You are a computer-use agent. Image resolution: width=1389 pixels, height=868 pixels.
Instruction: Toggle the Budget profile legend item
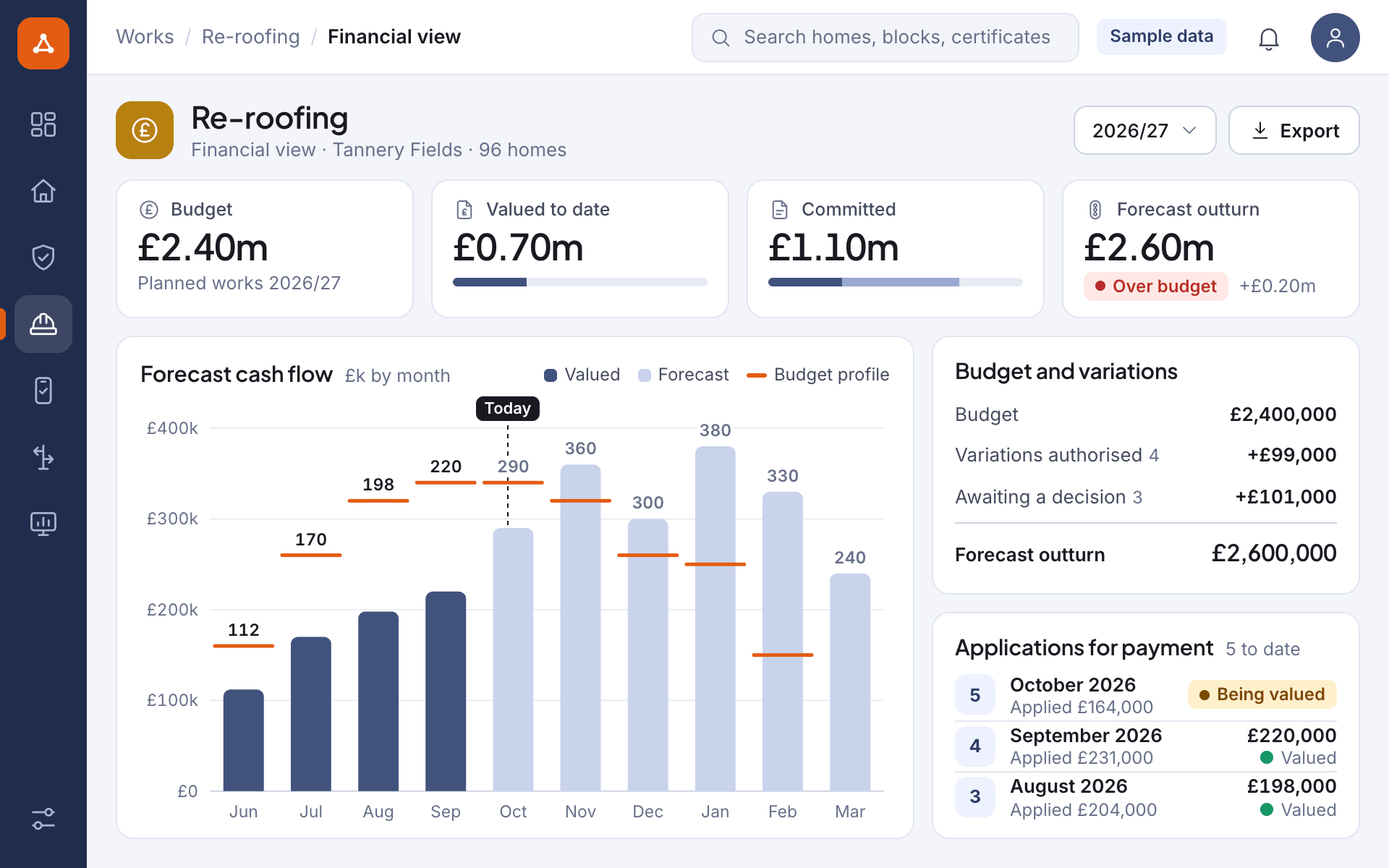tap(817, 375)
